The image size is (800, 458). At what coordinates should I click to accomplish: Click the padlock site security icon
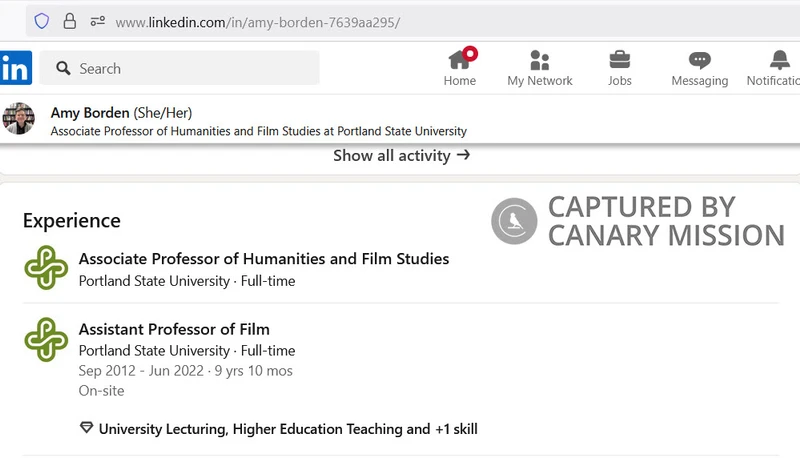[x=69, y=21]
